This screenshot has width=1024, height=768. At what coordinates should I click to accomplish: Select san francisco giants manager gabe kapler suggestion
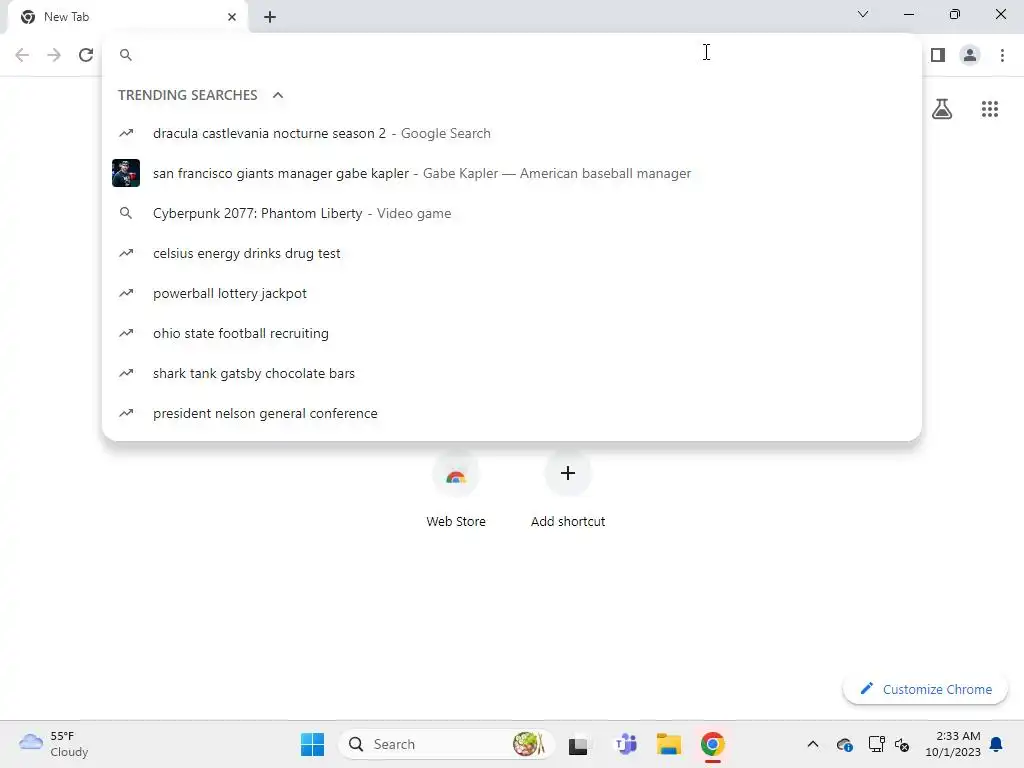(x=511, y=173)
